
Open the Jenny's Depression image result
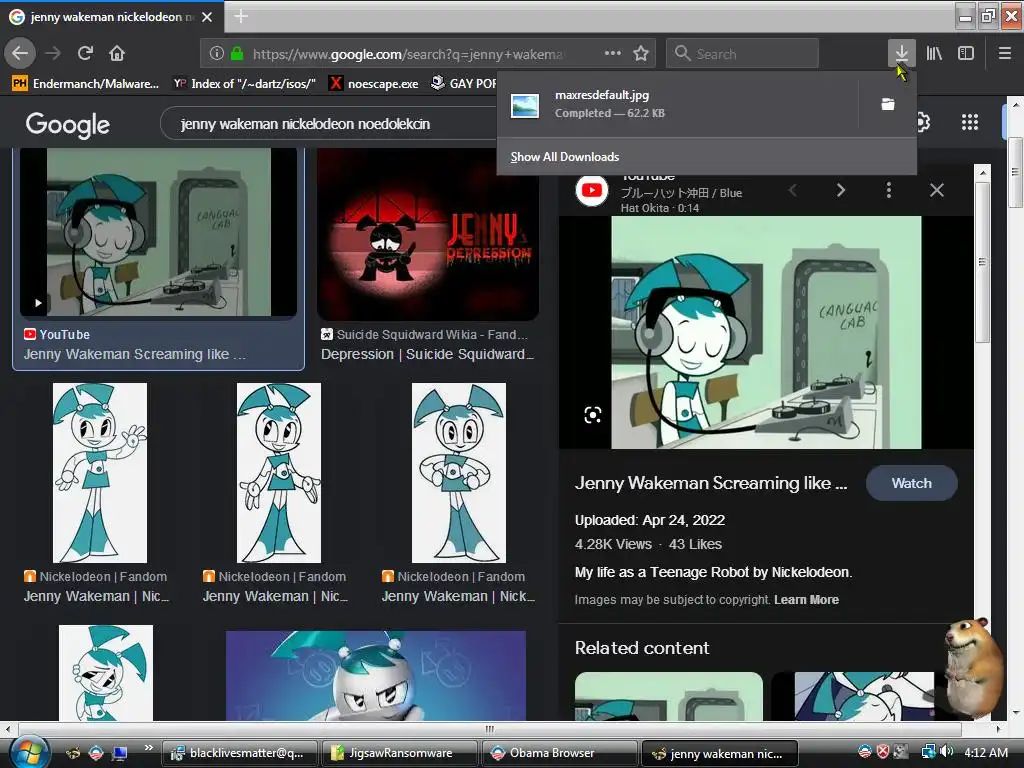click(428, 234)
